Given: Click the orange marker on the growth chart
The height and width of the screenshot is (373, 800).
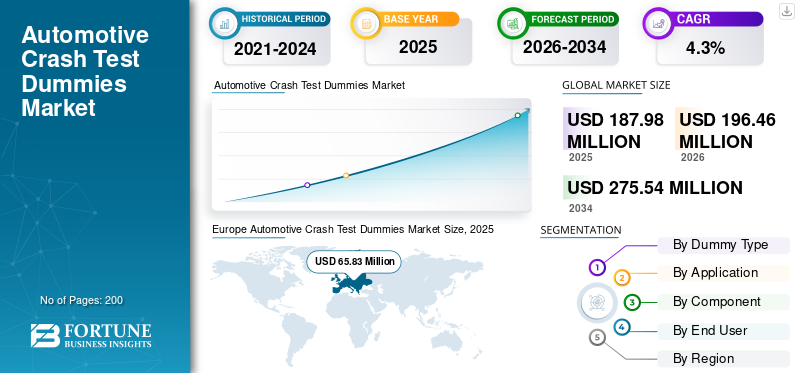Looking at the screenshot, I should tap(346, 176).
